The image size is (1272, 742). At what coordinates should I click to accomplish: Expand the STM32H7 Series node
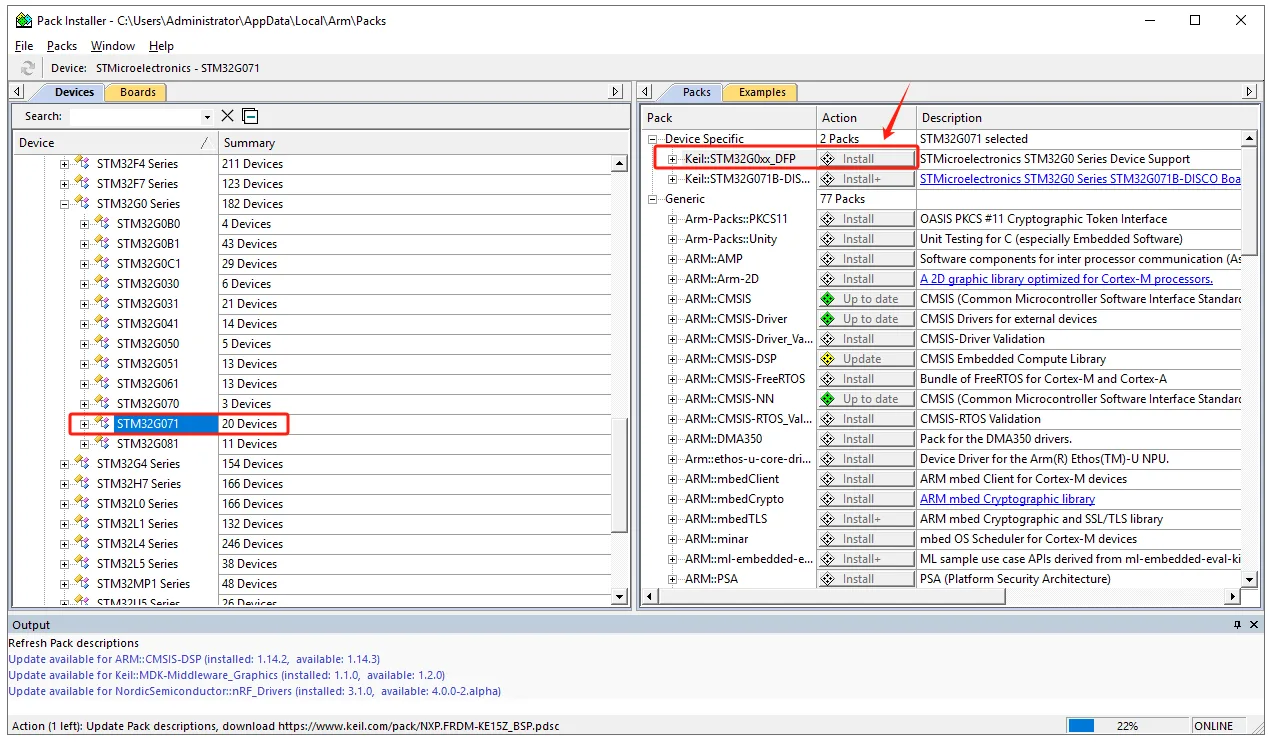[65, 484]
